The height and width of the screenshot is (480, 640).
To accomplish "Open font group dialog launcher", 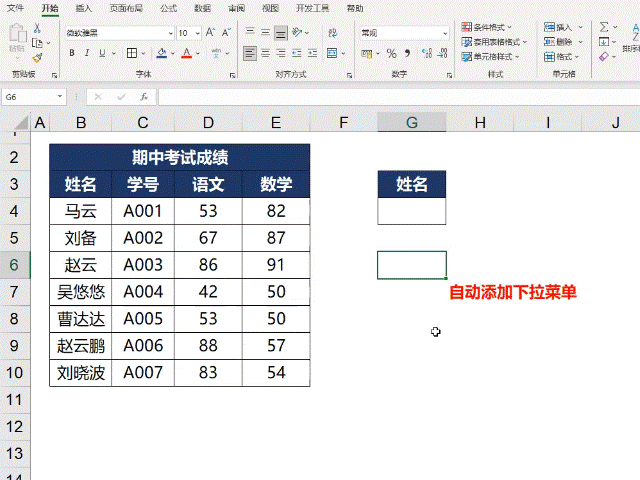I will 232,75.
